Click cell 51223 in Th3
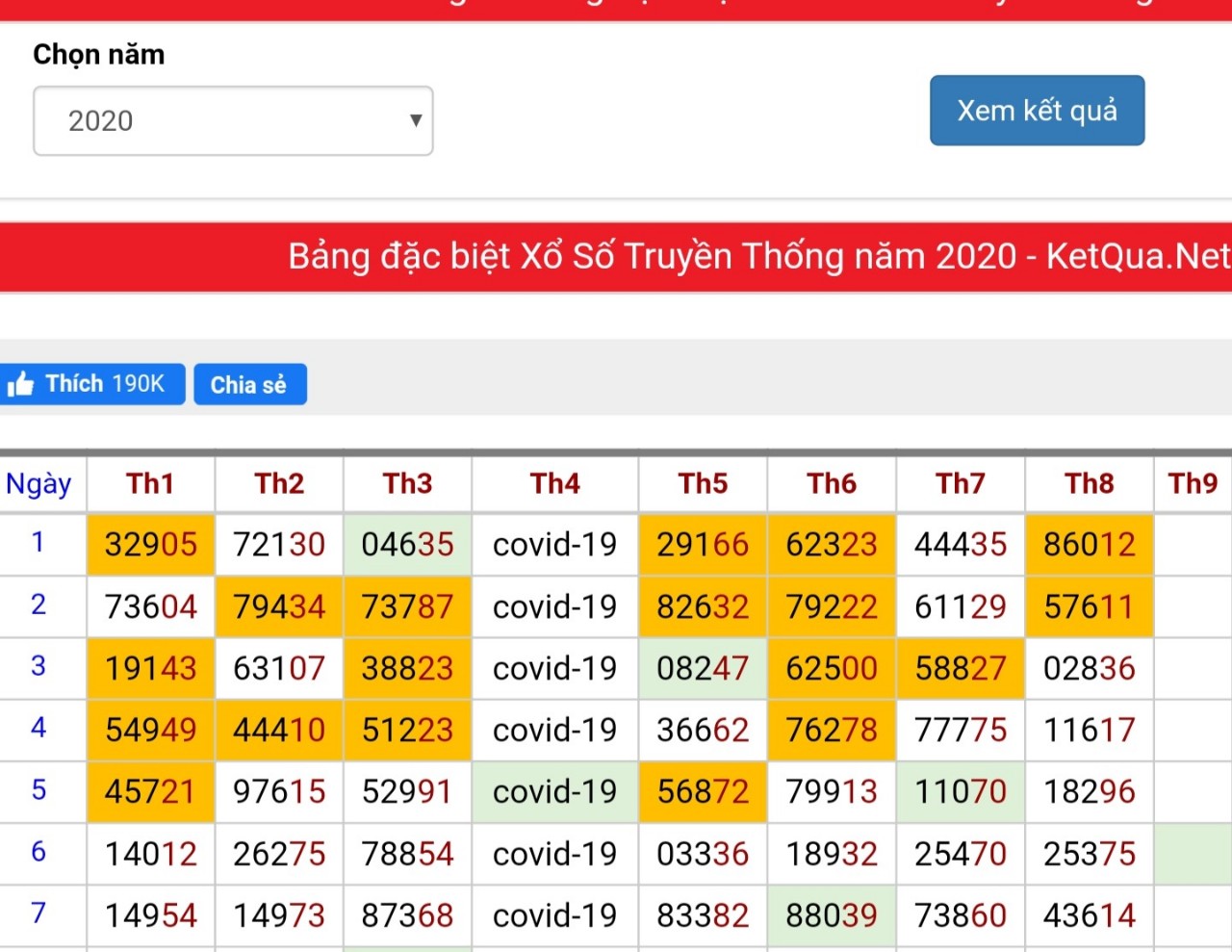 coord(407,730)
